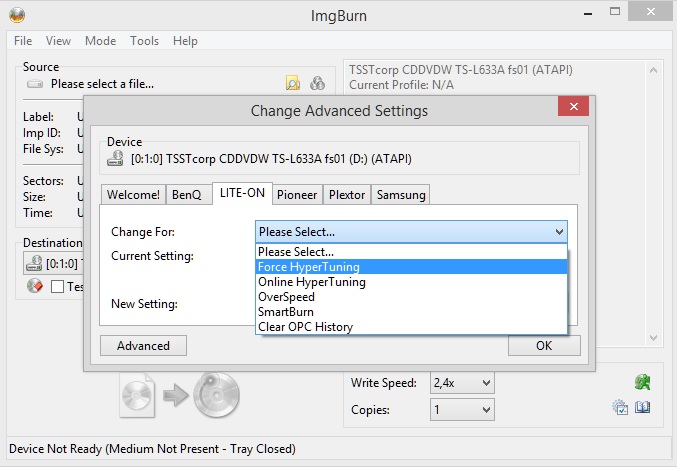
Task: Click the open book icon
Action: [643, 407]
